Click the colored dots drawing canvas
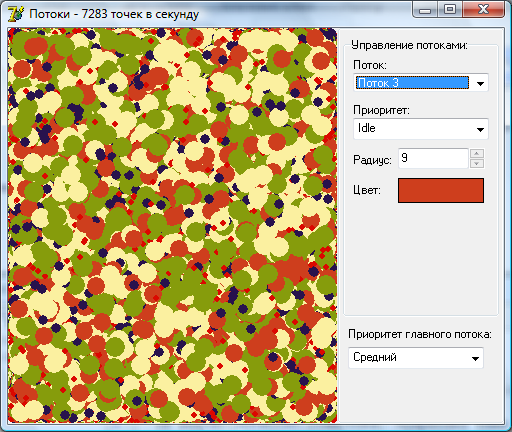Screen dimensions: 512x432 (x=172, y=225)
